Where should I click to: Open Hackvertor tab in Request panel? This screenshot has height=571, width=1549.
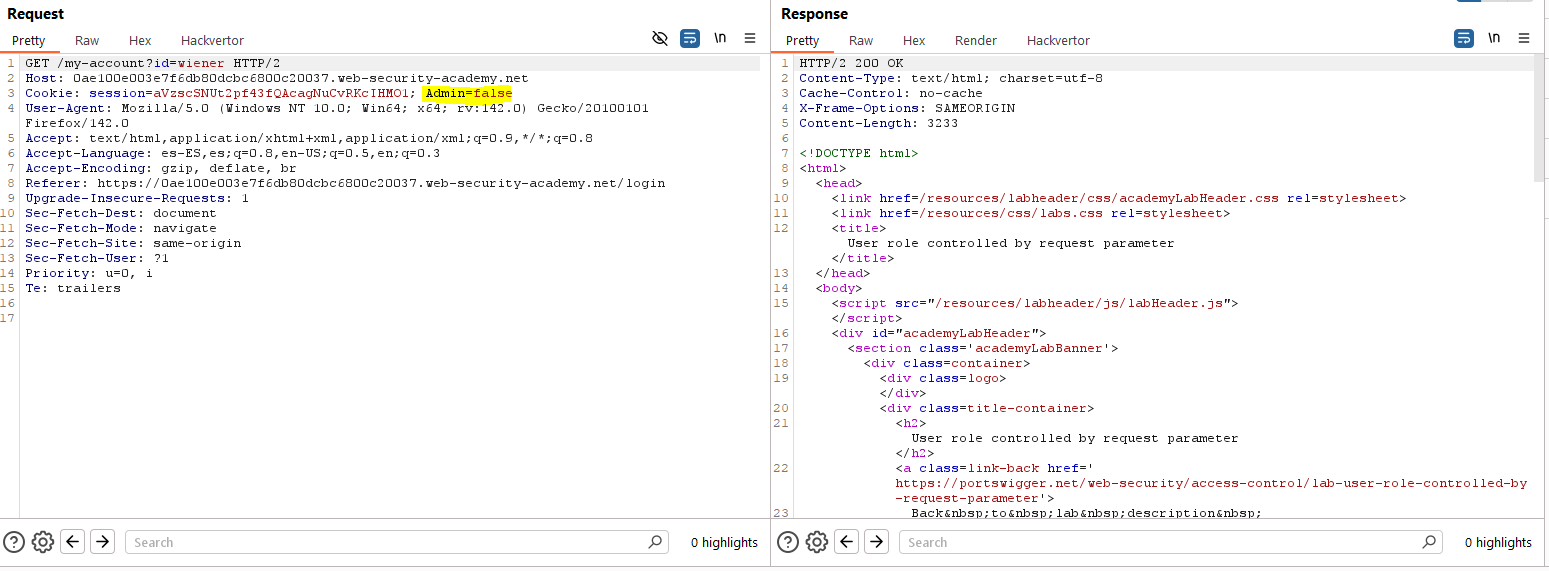(x=212, y=41)
